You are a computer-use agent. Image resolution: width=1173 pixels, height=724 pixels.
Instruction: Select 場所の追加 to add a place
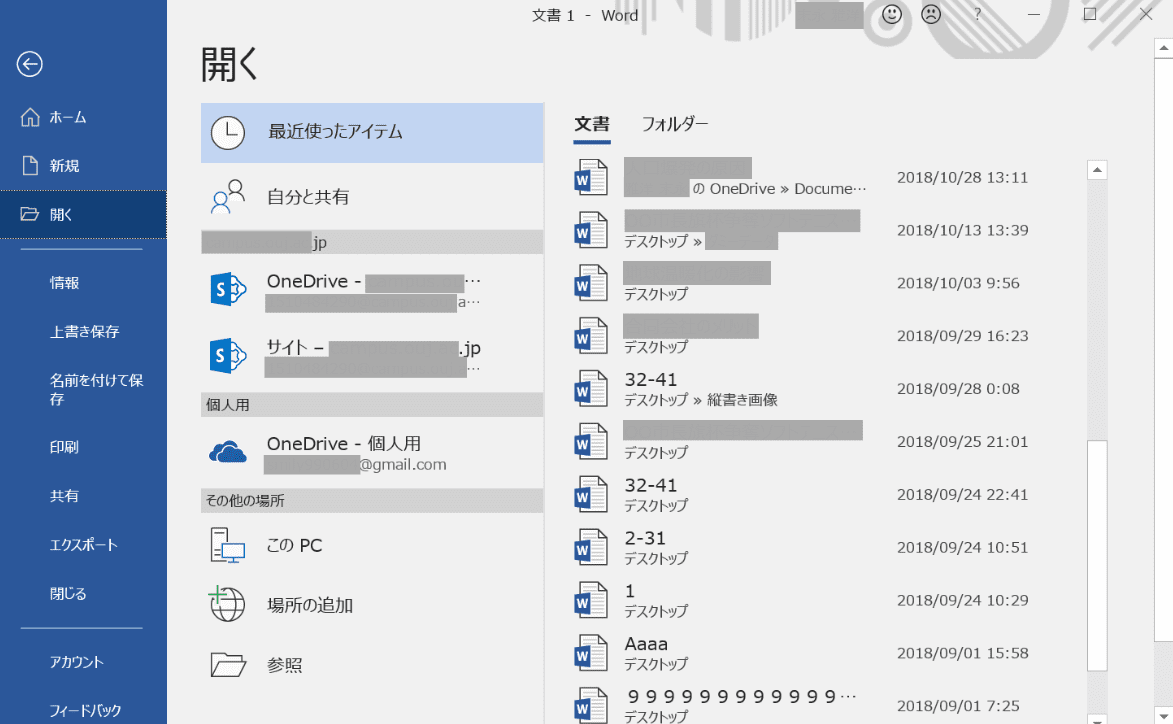[372, 605]
